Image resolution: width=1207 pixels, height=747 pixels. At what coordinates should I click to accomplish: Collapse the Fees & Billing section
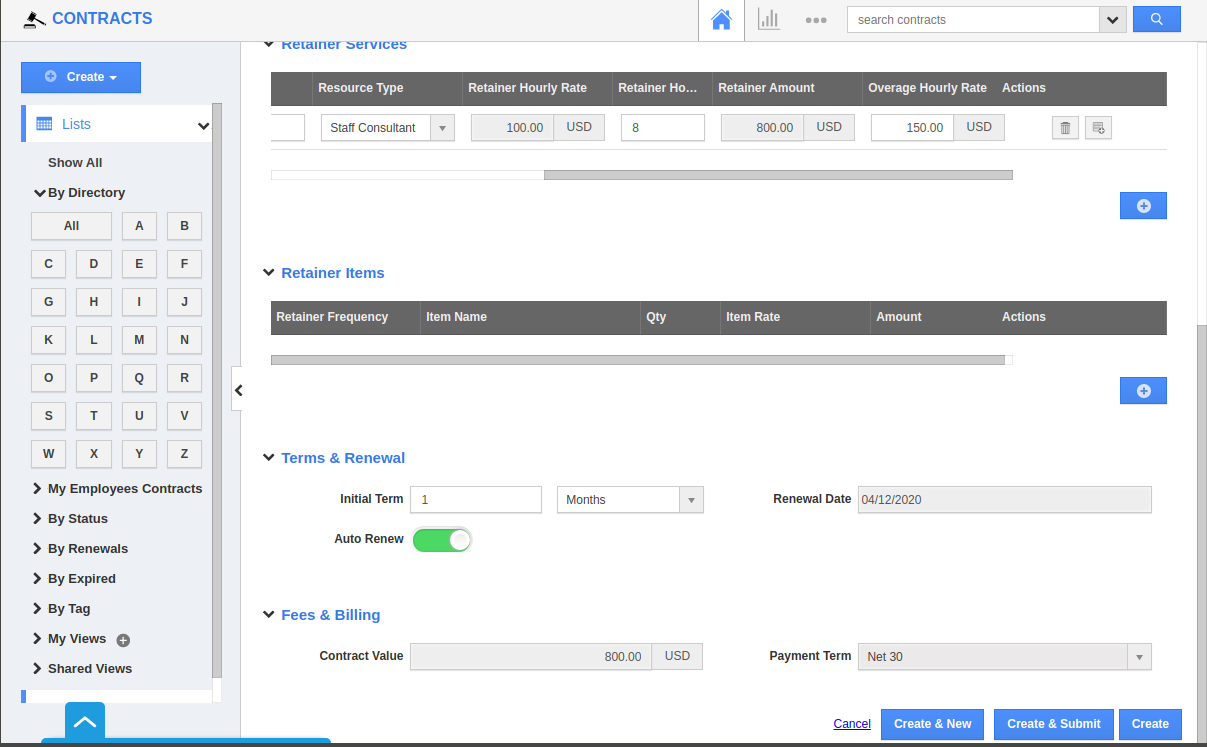[268, 615]
